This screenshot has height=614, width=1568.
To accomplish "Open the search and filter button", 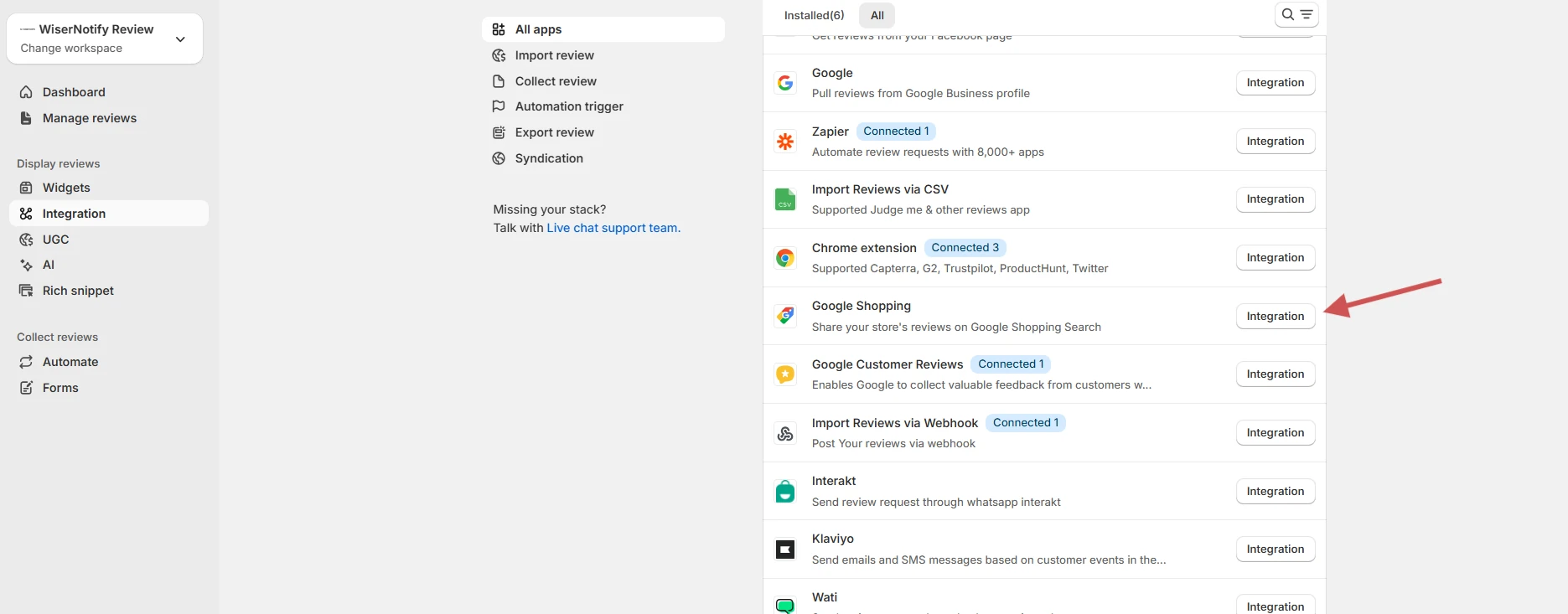I will click(x=1296, y=14).
